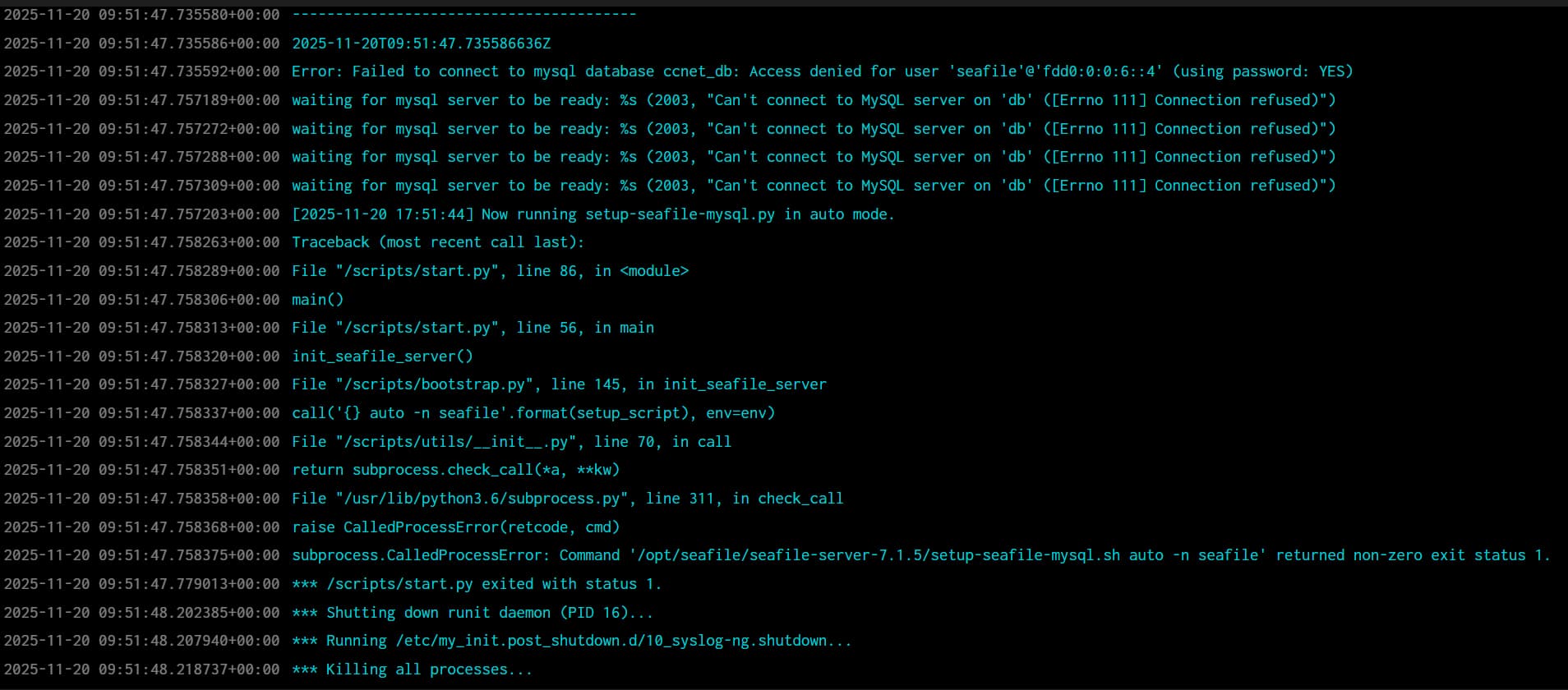
Task: Click the 'init_seafile_server()' call line
Action: point(382,356)
